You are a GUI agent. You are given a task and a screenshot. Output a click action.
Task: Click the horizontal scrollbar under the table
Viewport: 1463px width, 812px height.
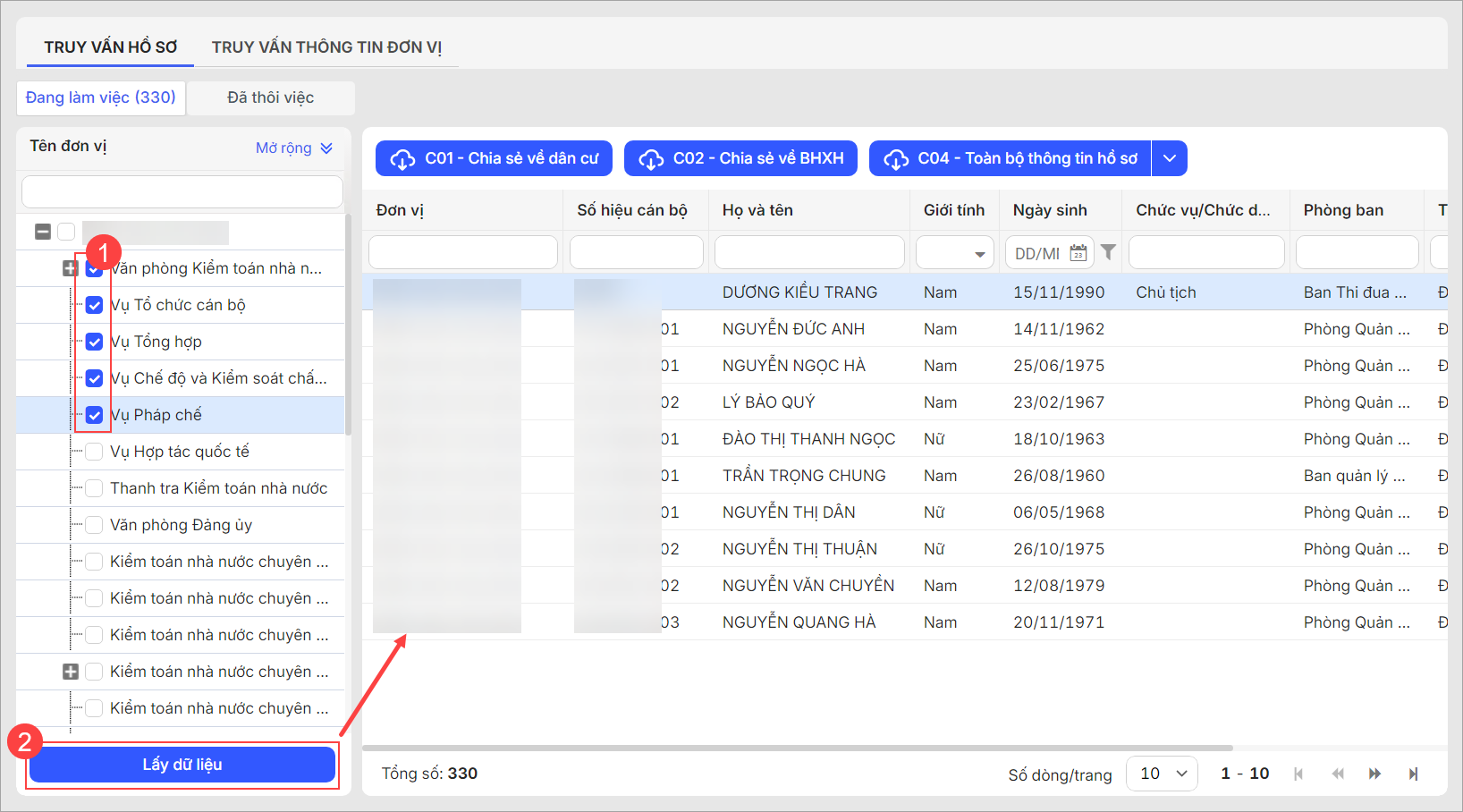point(796,748)
